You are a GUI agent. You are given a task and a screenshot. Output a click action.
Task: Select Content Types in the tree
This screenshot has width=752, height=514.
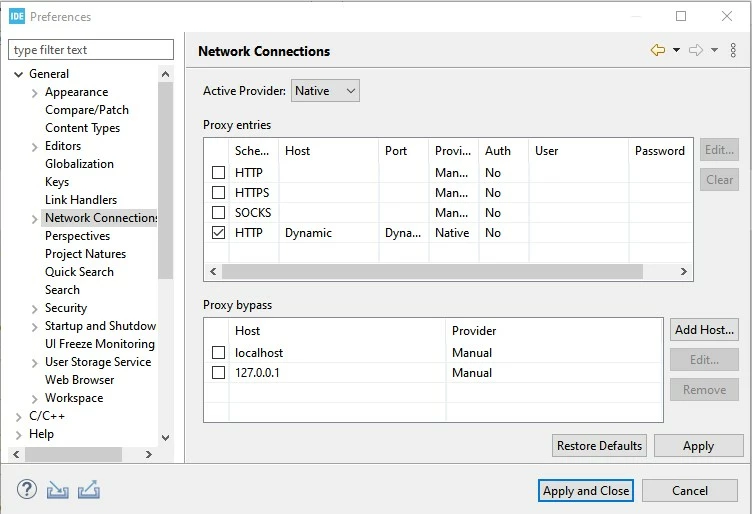pyautogui.click(x=82, y=128)
